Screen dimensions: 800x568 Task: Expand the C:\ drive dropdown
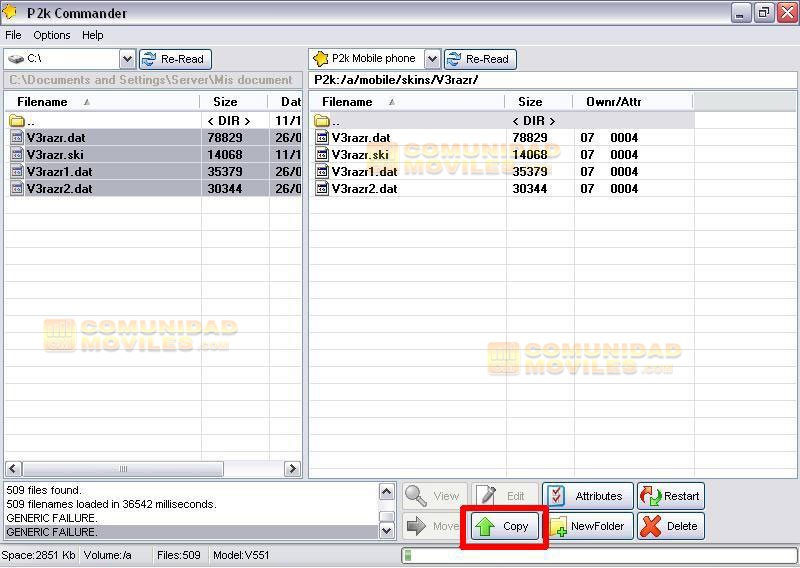[x=127, y=59]
